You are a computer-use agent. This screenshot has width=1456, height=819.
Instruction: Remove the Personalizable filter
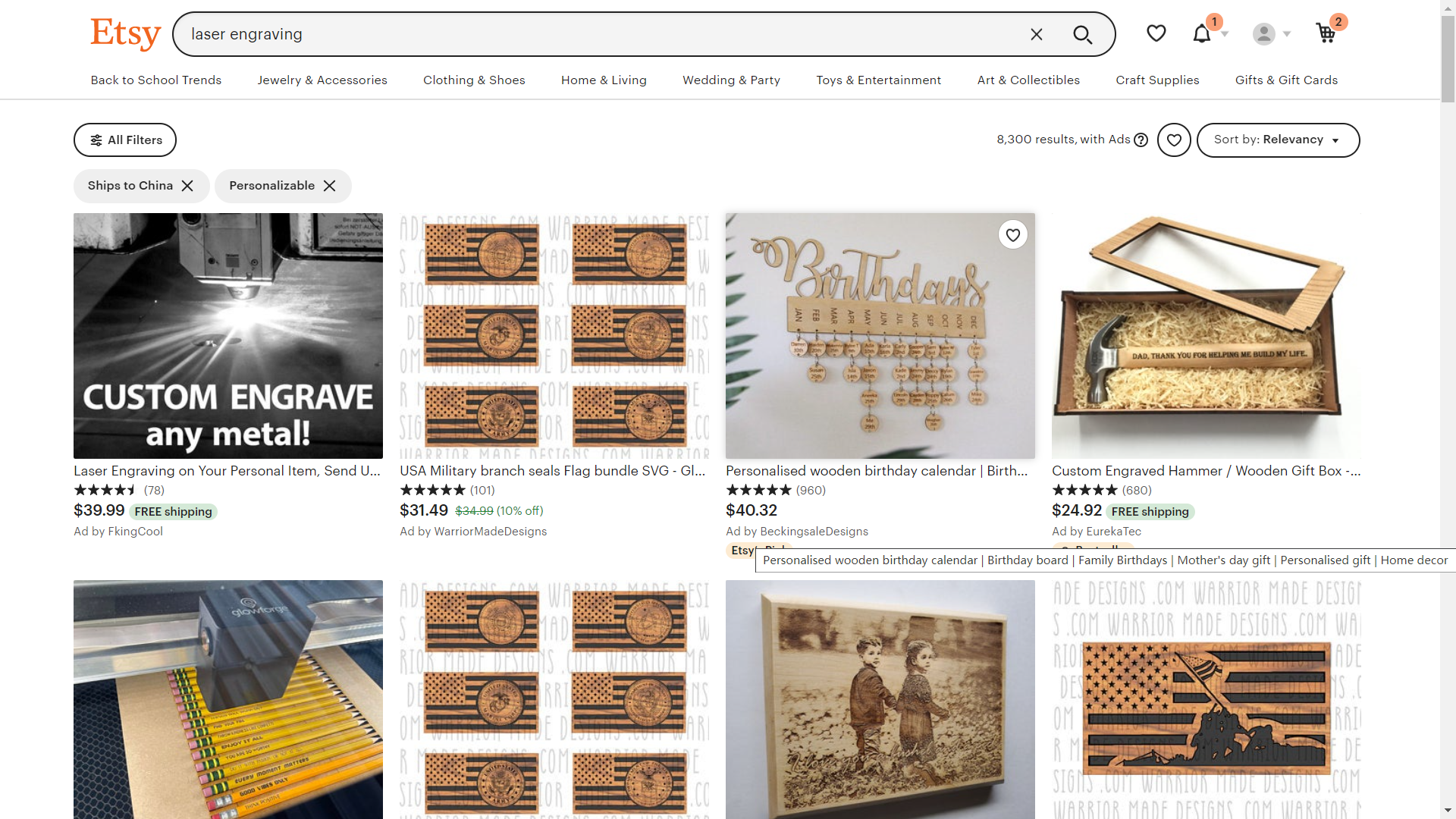(x=329, y=186)
